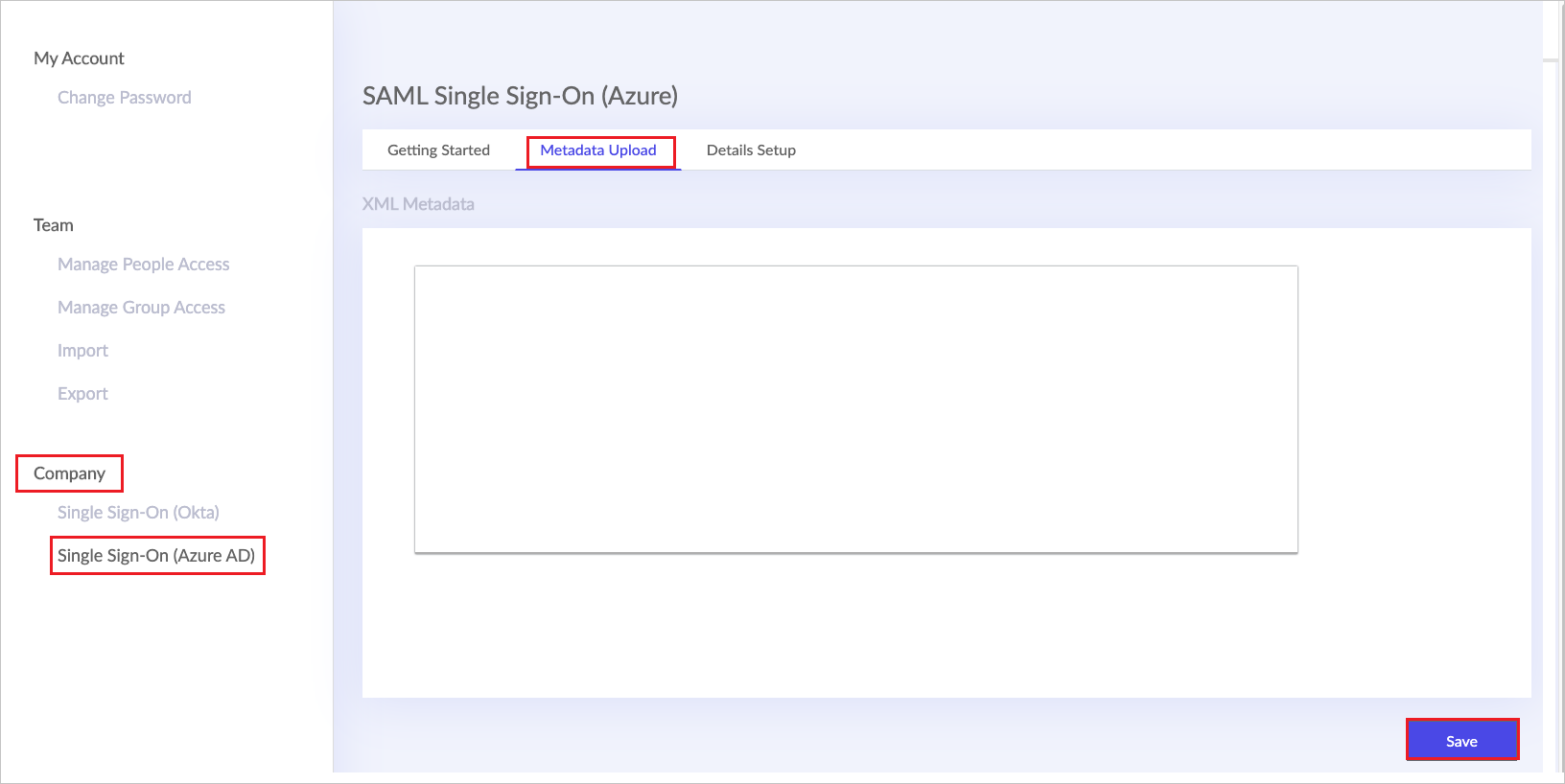This screenshot has width=1565, height=784.
Task: Click the Save button
Action: [x=1462, y=740]
